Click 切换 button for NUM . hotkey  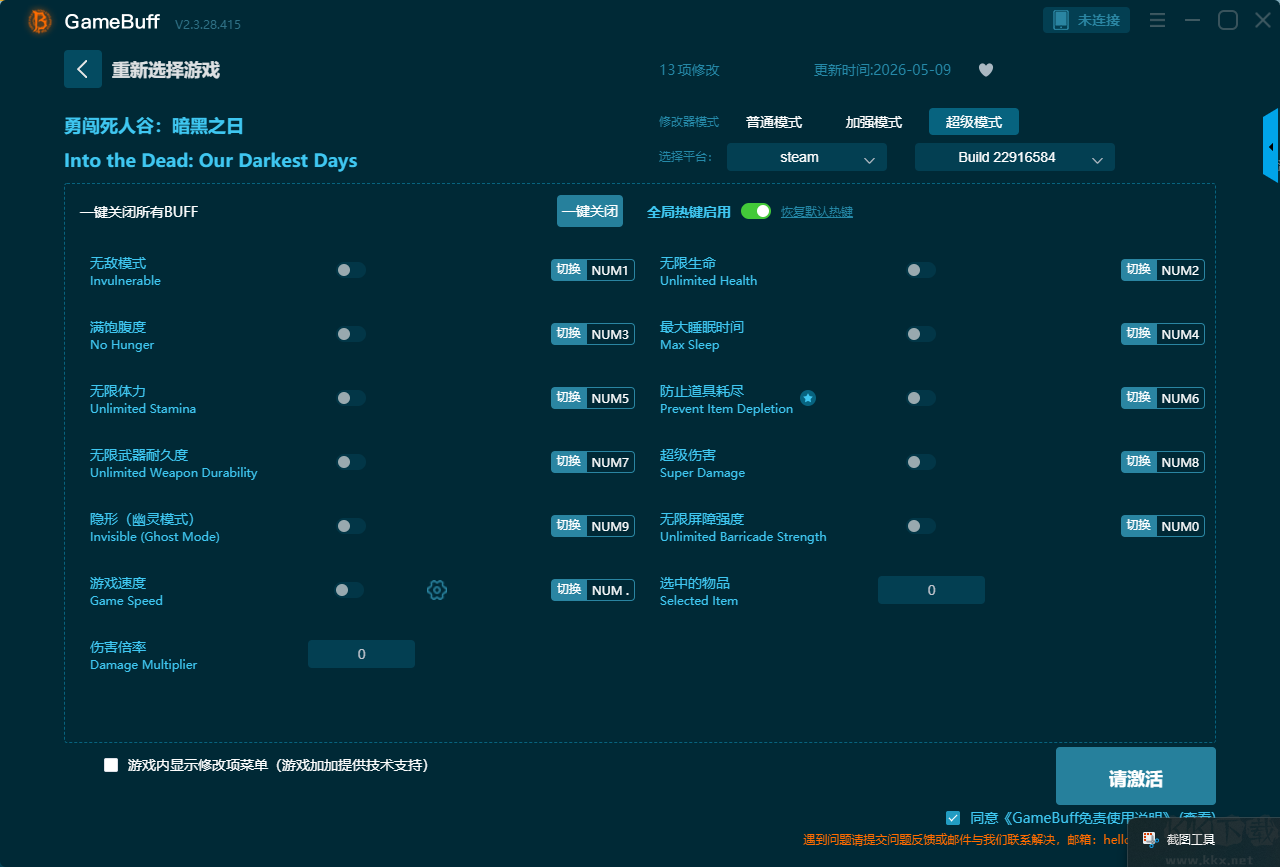click(569, 590)
